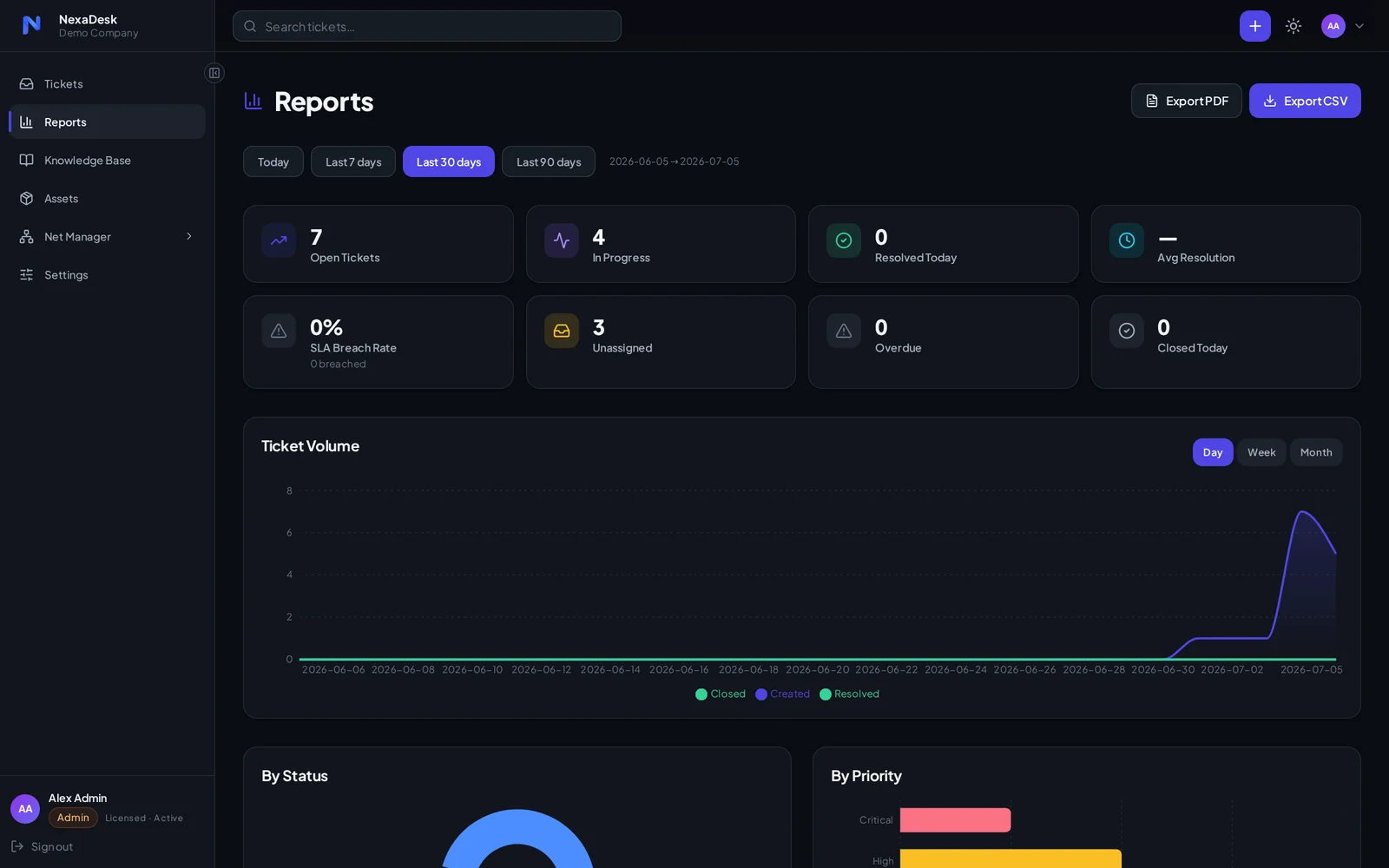
Task: Click the In Progress count 4
Action: coord(599,237)
